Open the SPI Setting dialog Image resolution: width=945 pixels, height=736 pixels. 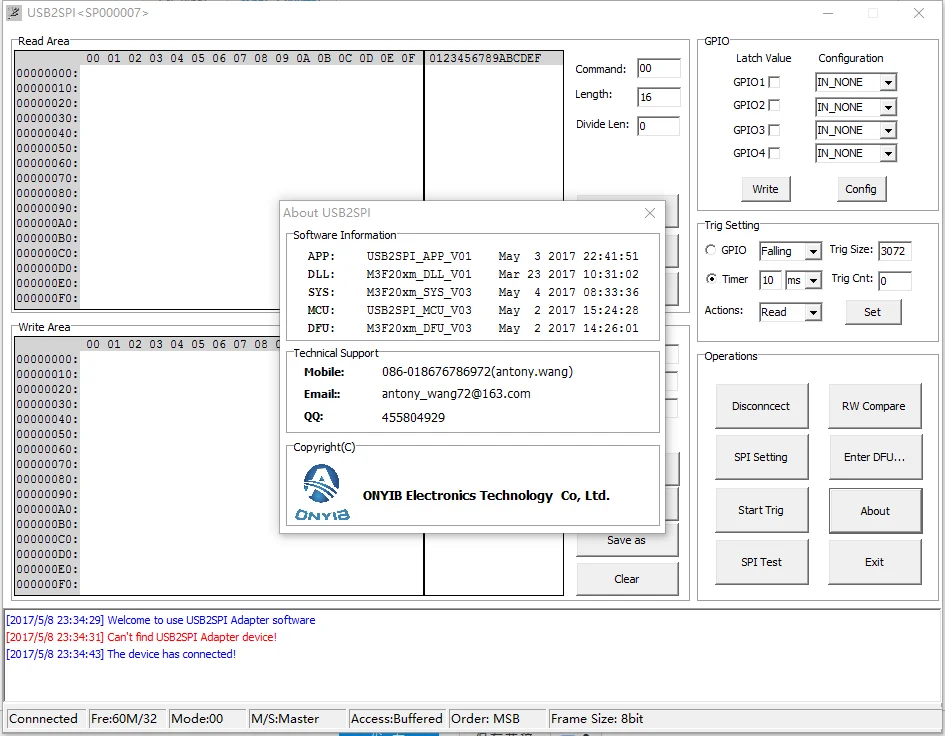pyautogui.click(x=761, y=457)
